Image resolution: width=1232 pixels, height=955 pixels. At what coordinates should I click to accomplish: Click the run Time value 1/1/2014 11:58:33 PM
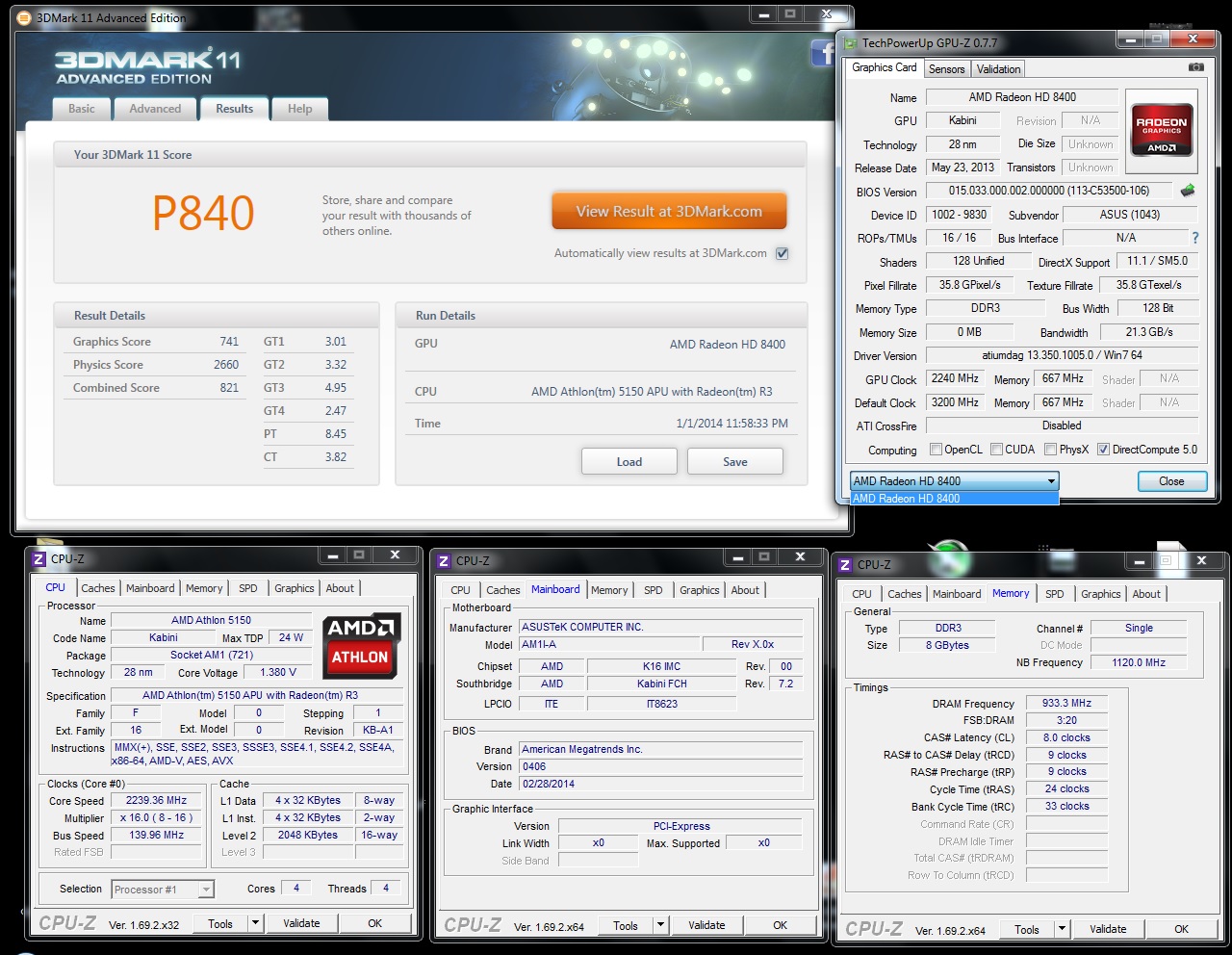click(x=731, y=424)
